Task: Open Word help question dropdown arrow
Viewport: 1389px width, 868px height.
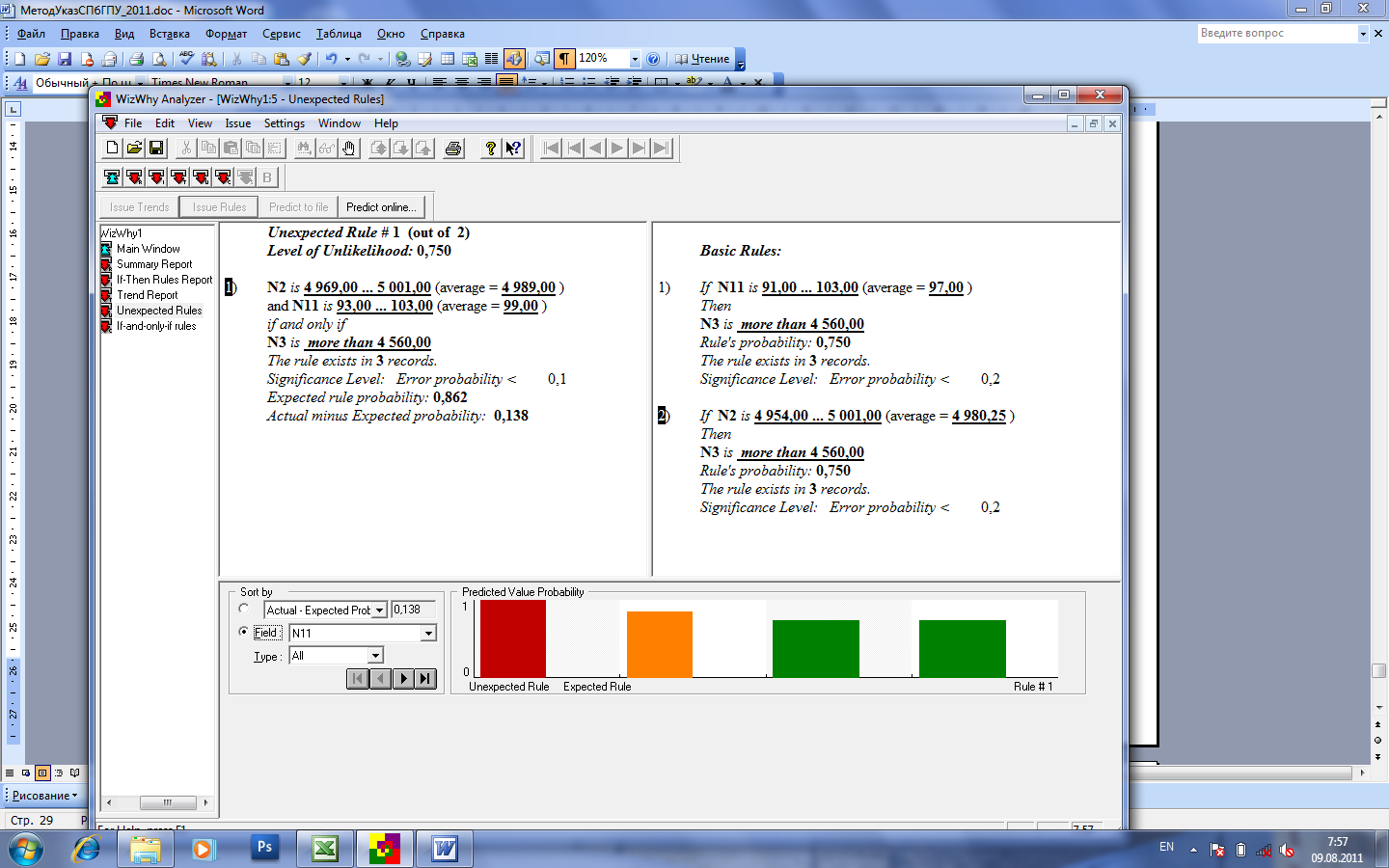Action: pyautogui.click(x=1363, y=33)
